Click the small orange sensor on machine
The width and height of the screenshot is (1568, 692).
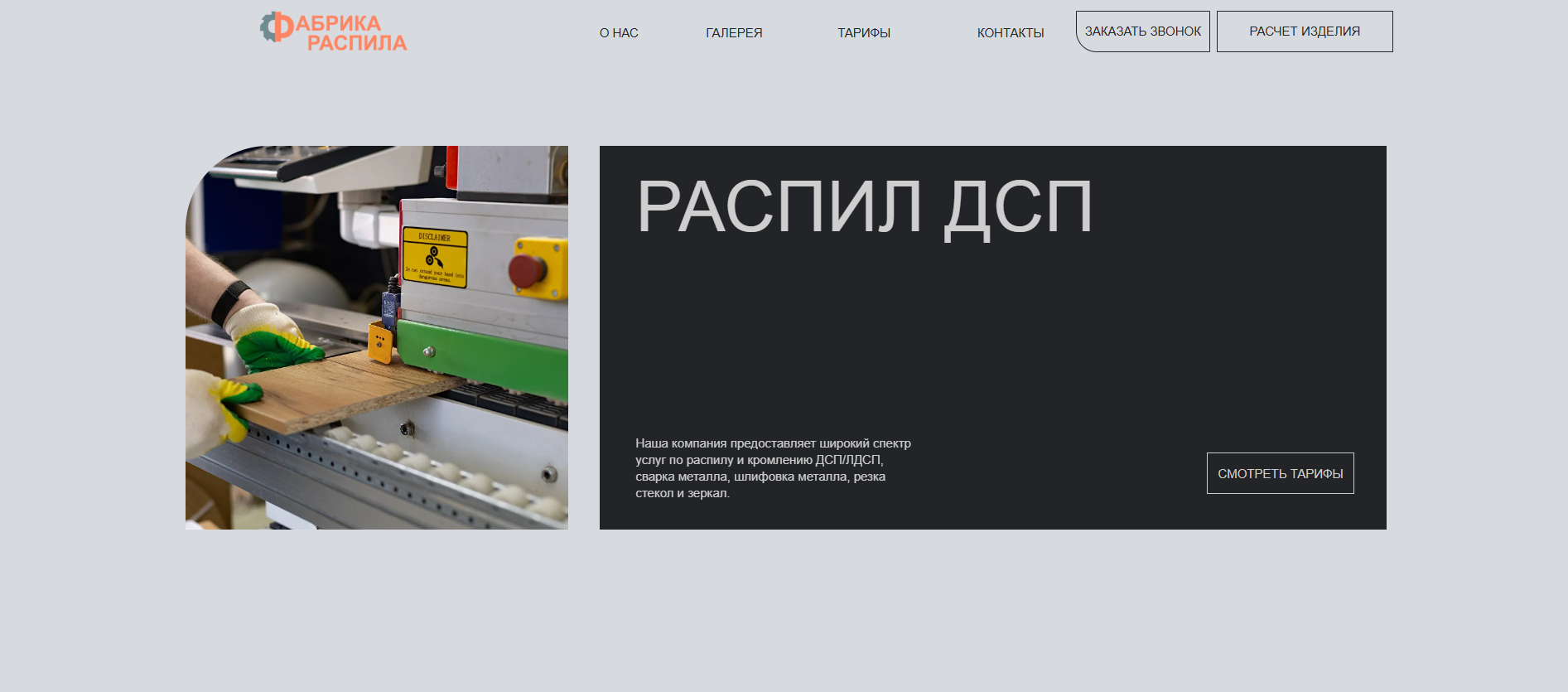tap(380, 343)
